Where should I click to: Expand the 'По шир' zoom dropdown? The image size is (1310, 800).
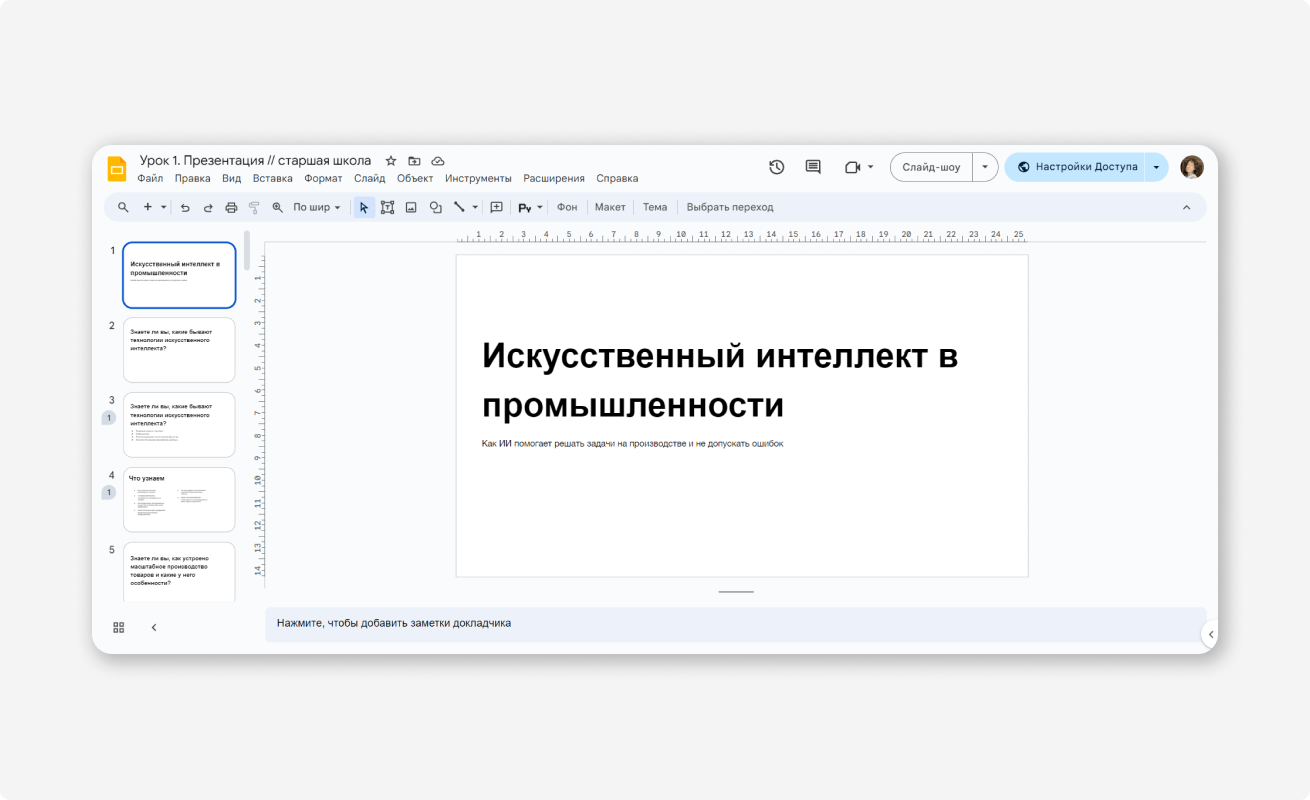[x=316, y=208]
